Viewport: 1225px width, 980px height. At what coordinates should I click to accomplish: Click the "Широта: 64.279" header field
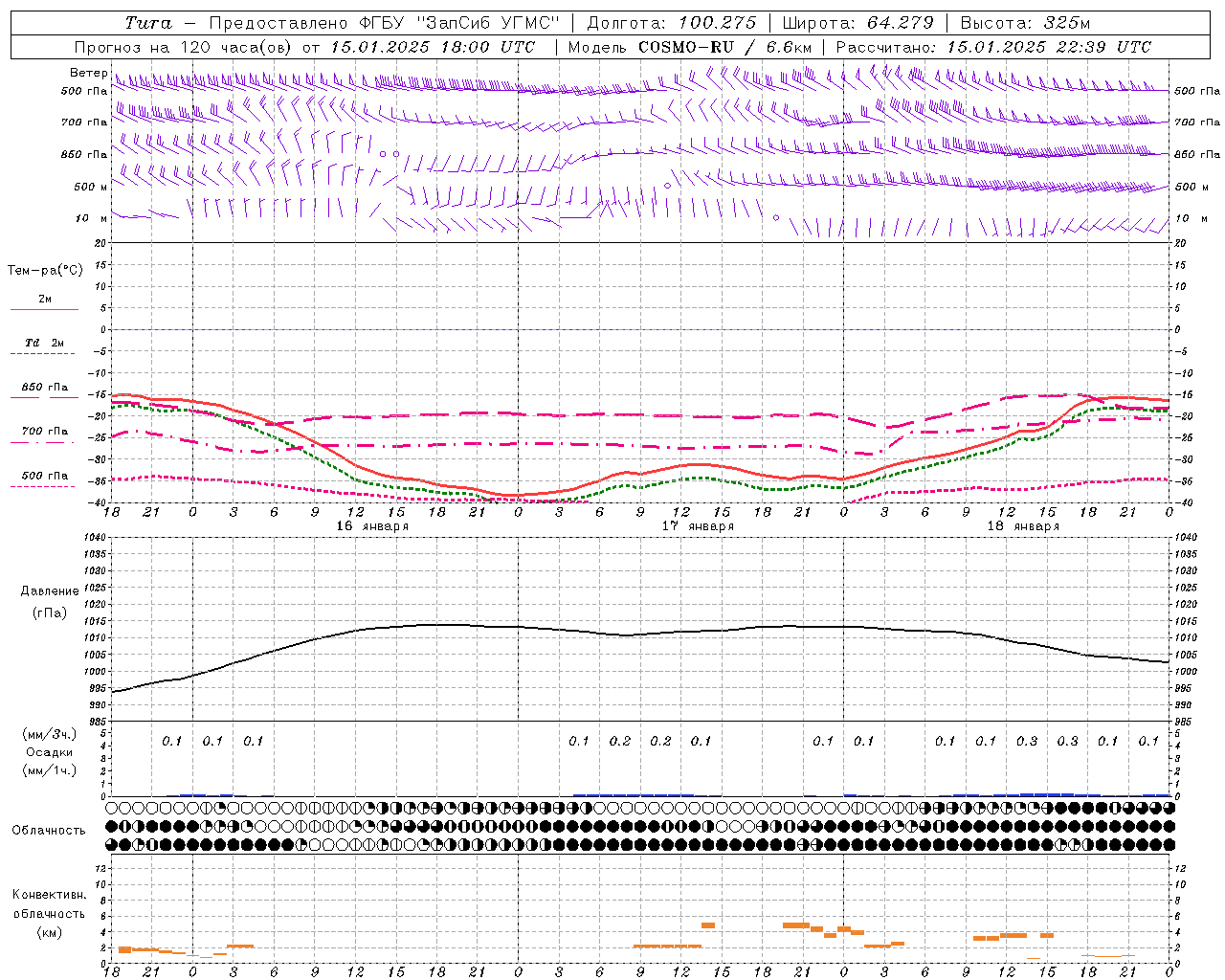tap(857, 23)
